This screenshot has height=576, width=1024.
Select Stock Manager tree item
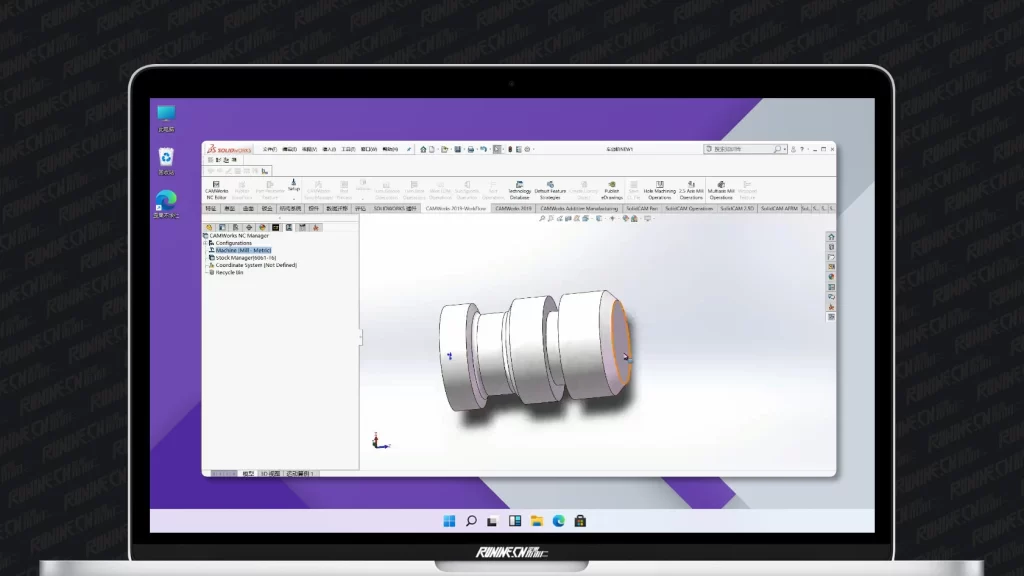click(x=245, y=258)
